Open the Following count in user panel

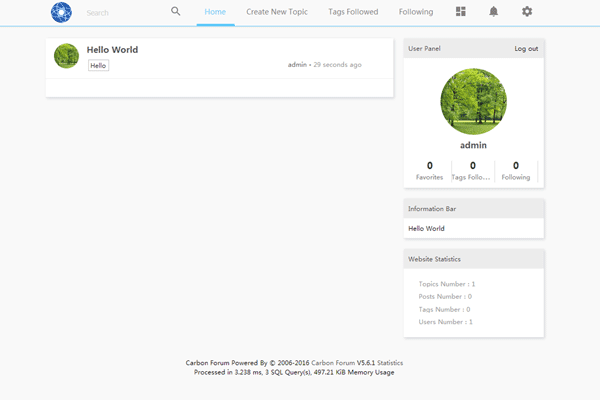pos(516,170)
